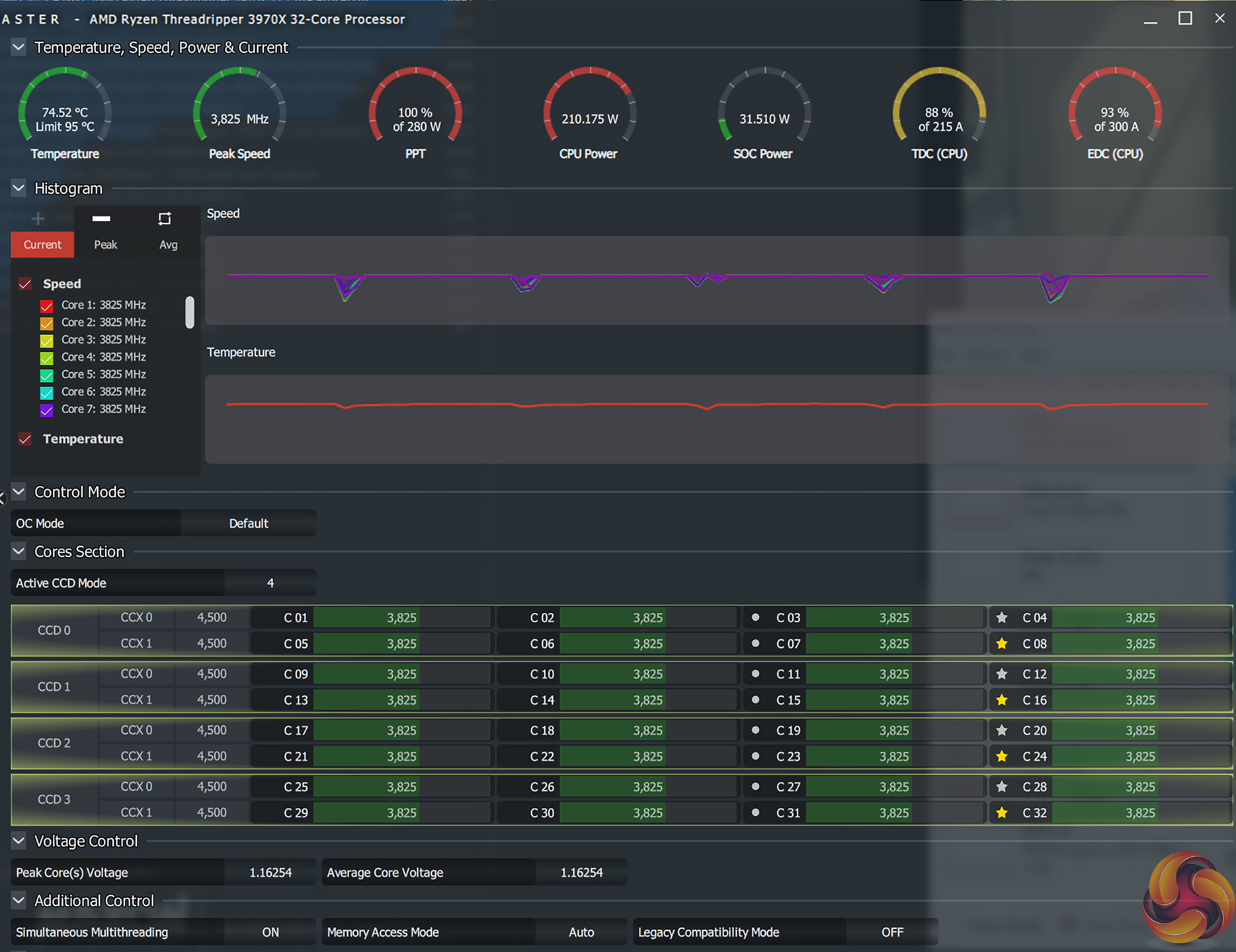Toggle the Core 5 teal checkbox
The width and height of the screenshot is (1236, 952).
[46, 376]
